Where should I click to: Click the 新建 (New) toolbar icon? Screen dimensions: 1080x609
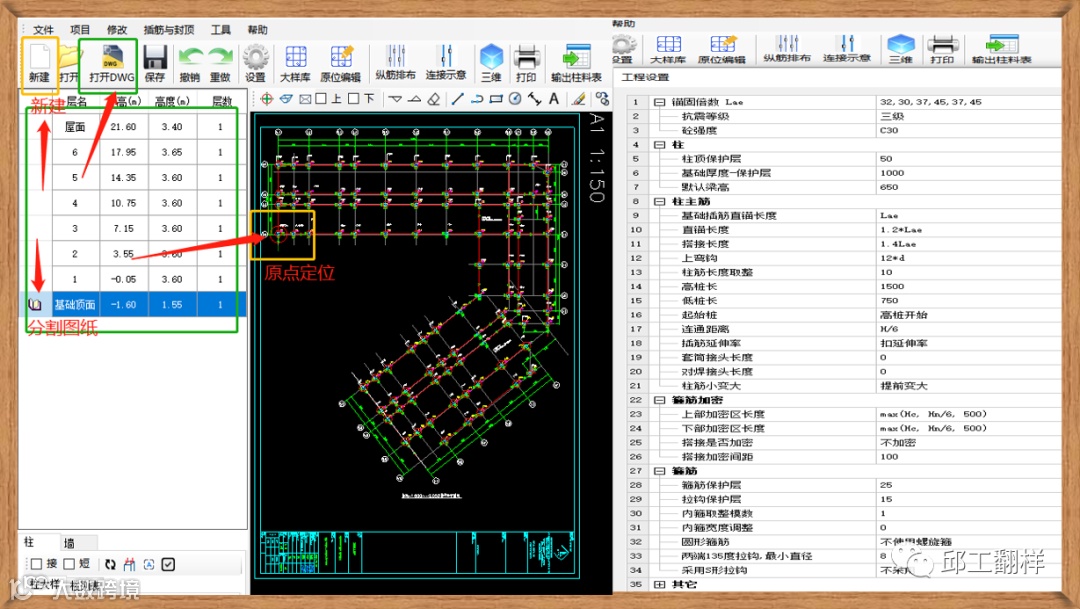tap(39, 63)
